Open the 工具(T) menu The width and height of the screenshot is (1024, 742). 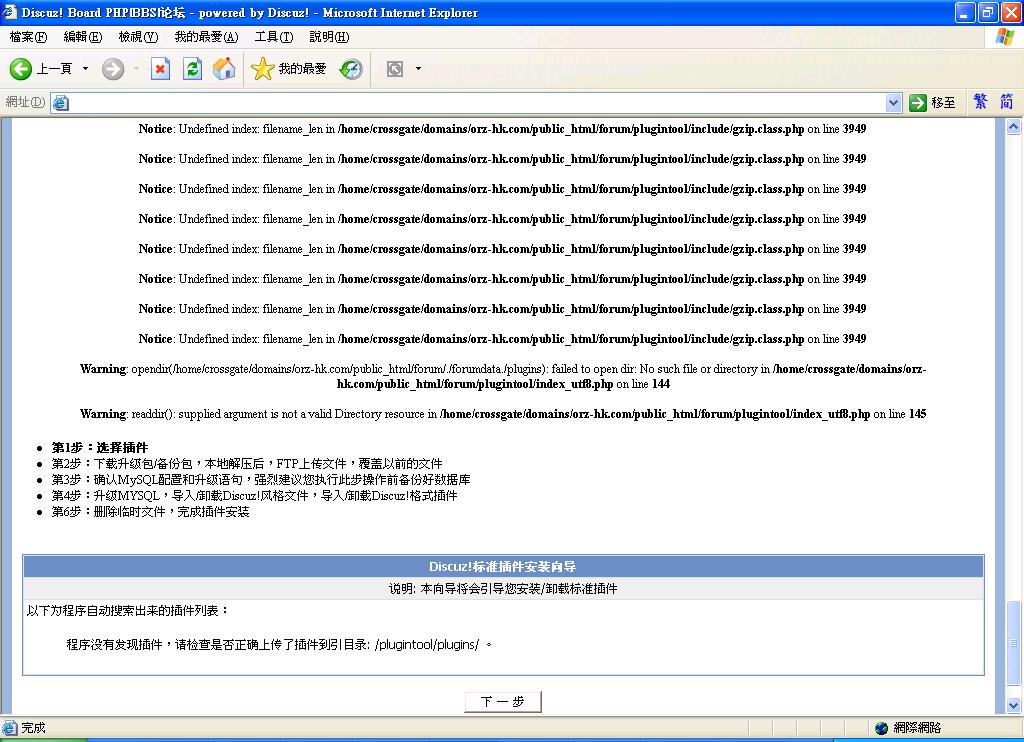274,37
